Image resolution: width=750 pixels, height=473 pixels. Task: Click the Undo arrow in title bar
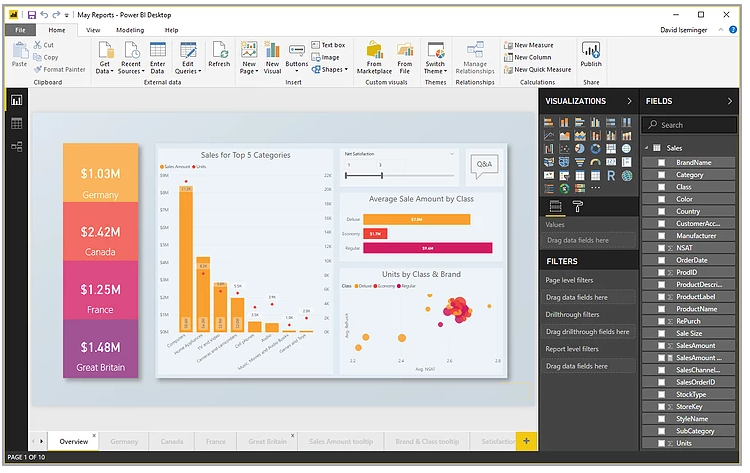[44, 15]
